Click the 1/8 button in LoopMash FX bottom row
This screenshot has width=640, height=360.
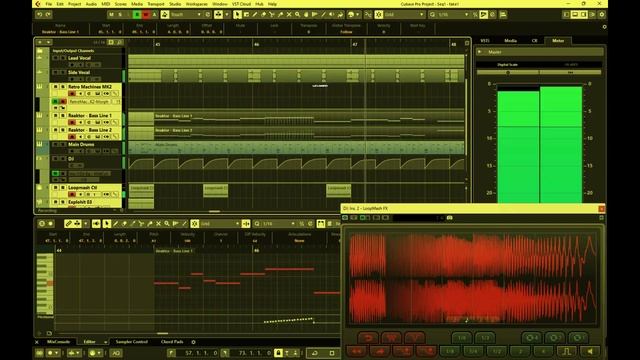tap(450, 351)
